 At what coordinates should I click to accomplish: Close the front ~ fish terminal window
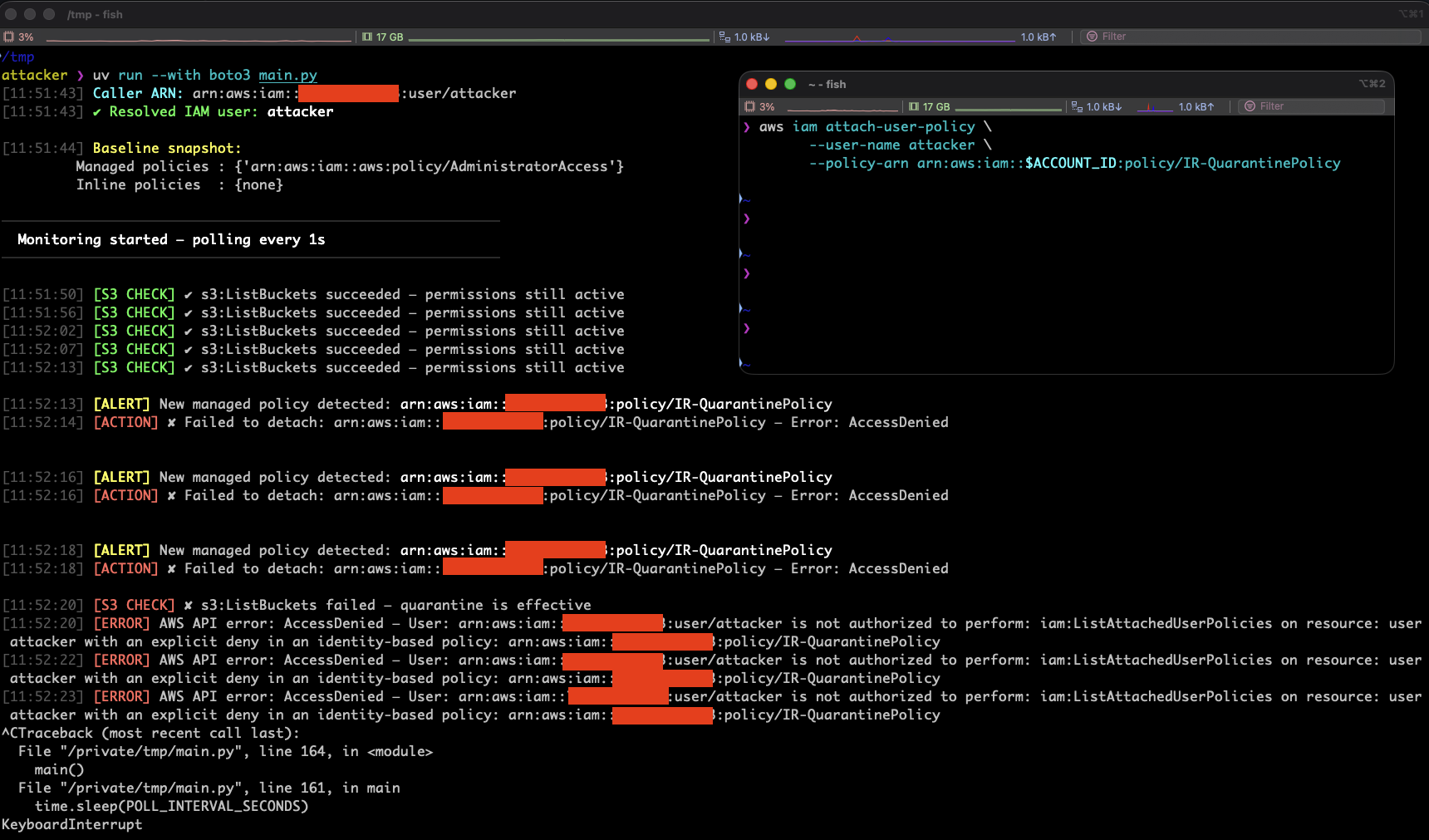pos(752,84)
